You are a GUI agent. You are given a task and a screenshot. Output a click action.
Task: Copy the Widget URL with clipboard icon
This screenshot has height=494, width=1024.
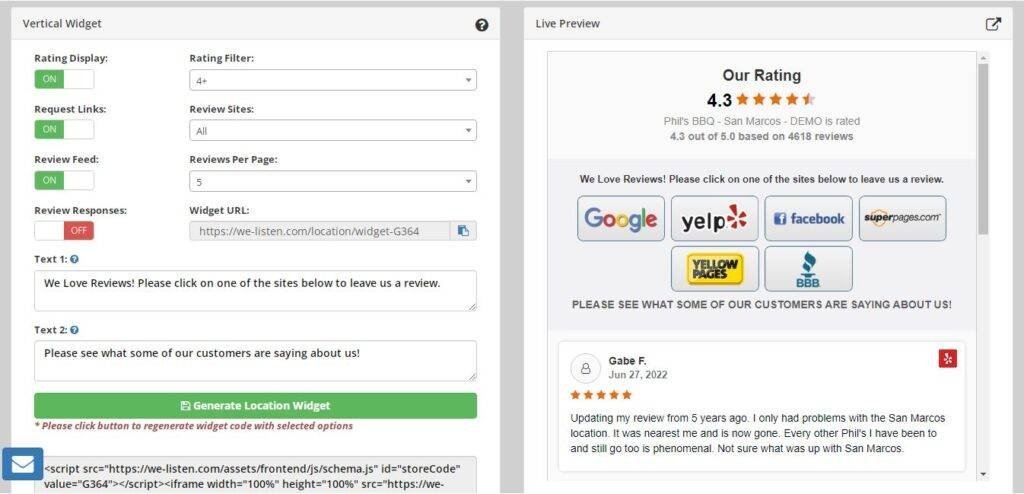[463, 231]
